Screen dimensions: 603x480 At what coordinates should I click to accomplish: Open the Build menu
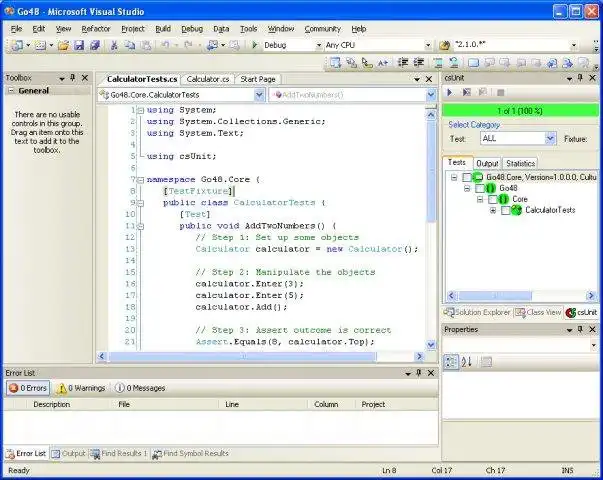point(163,29)
